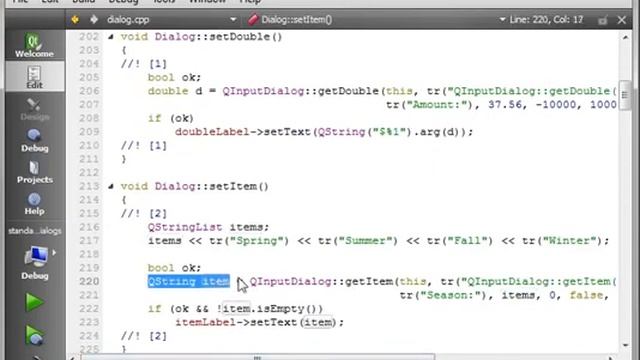Open the Projects mode
Screen dimensions: 640x360
[x=34, y=171]
